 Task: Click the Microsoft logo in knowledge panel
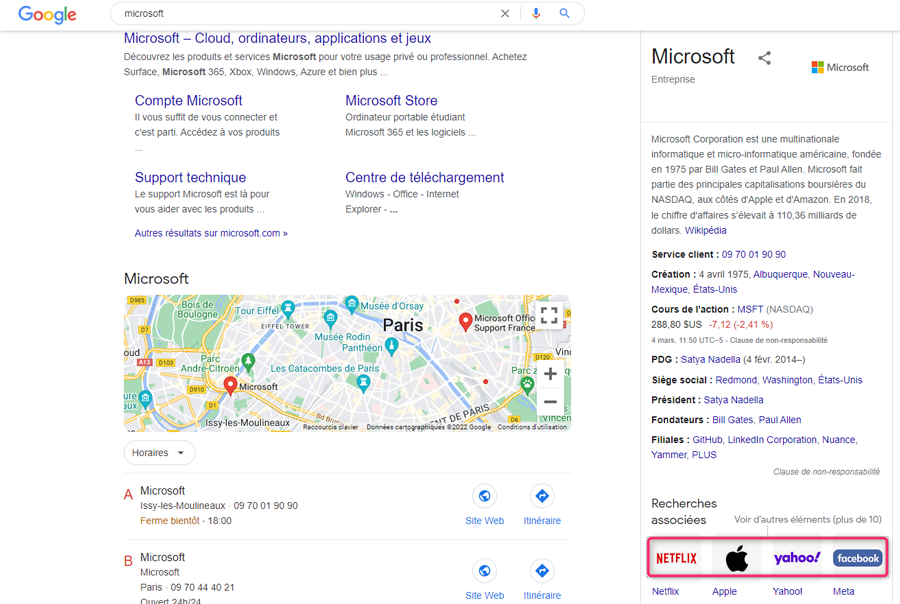tap(840, 67)
